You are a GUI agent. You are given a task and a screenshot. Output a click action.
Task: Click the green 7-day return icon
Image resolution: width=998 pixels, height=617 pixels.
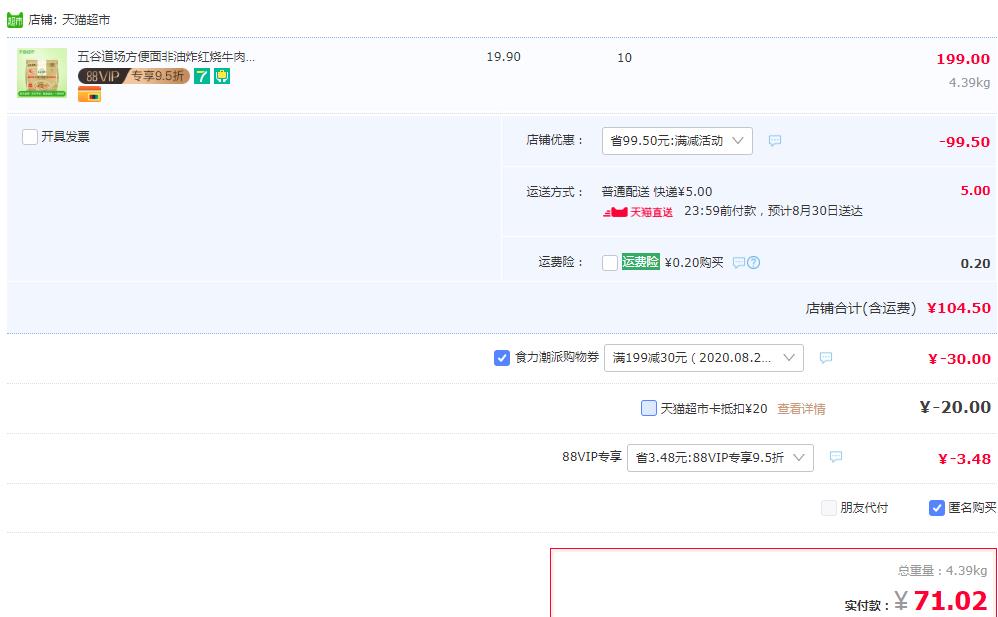202,76
